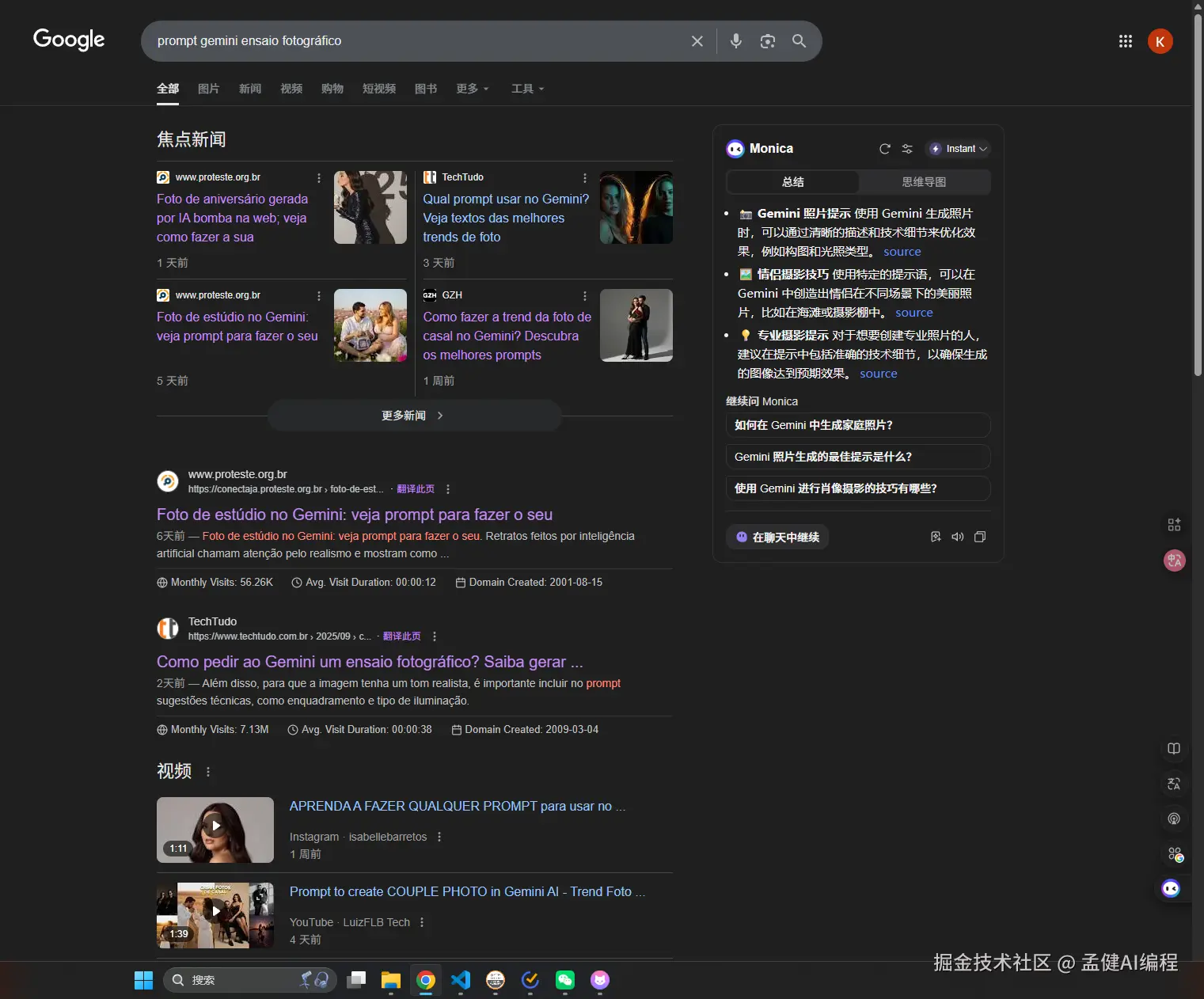The image size is (1204, 999).
Task: Switch to the 图书 results tab
Action: 426,89
